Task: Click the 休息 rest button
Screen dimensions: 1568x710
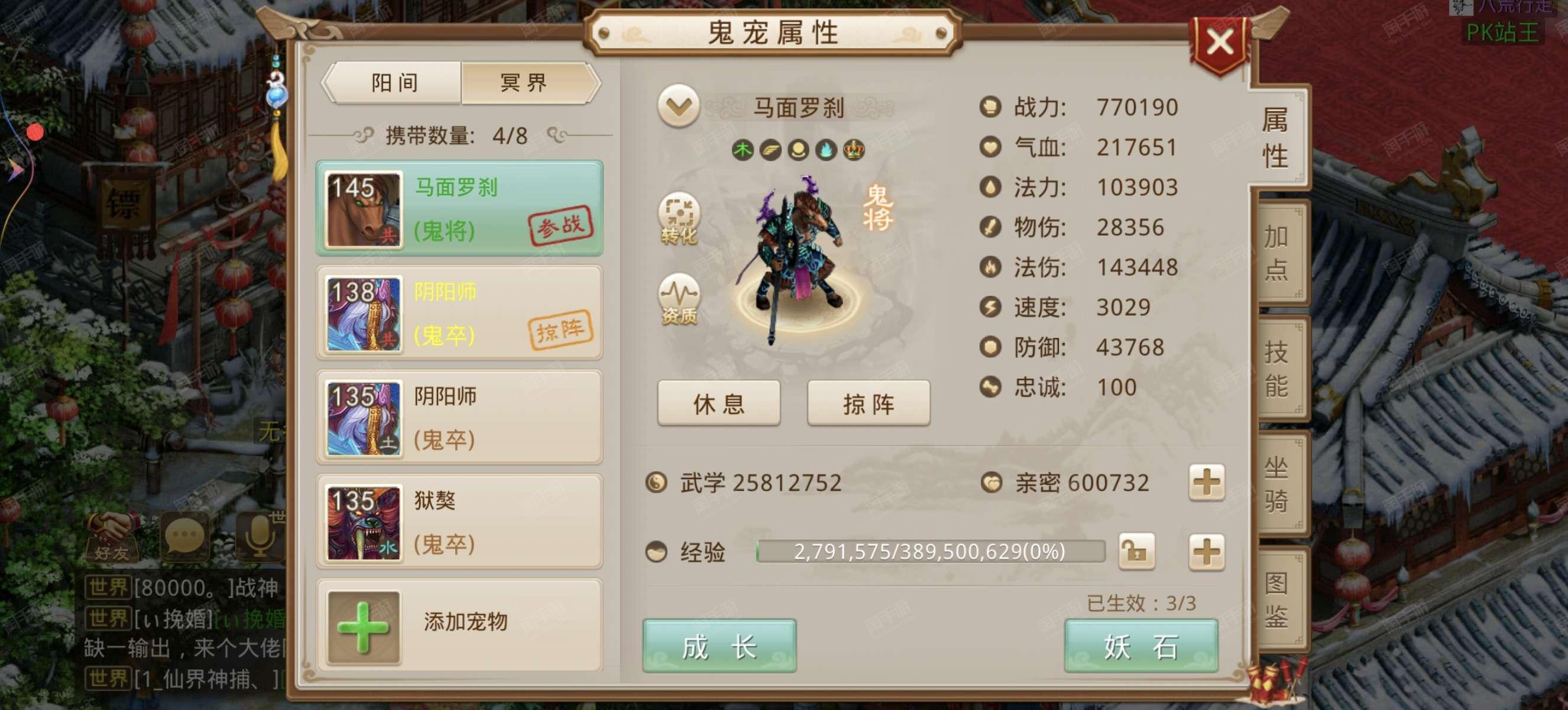Action: click(x=719, y=404)
